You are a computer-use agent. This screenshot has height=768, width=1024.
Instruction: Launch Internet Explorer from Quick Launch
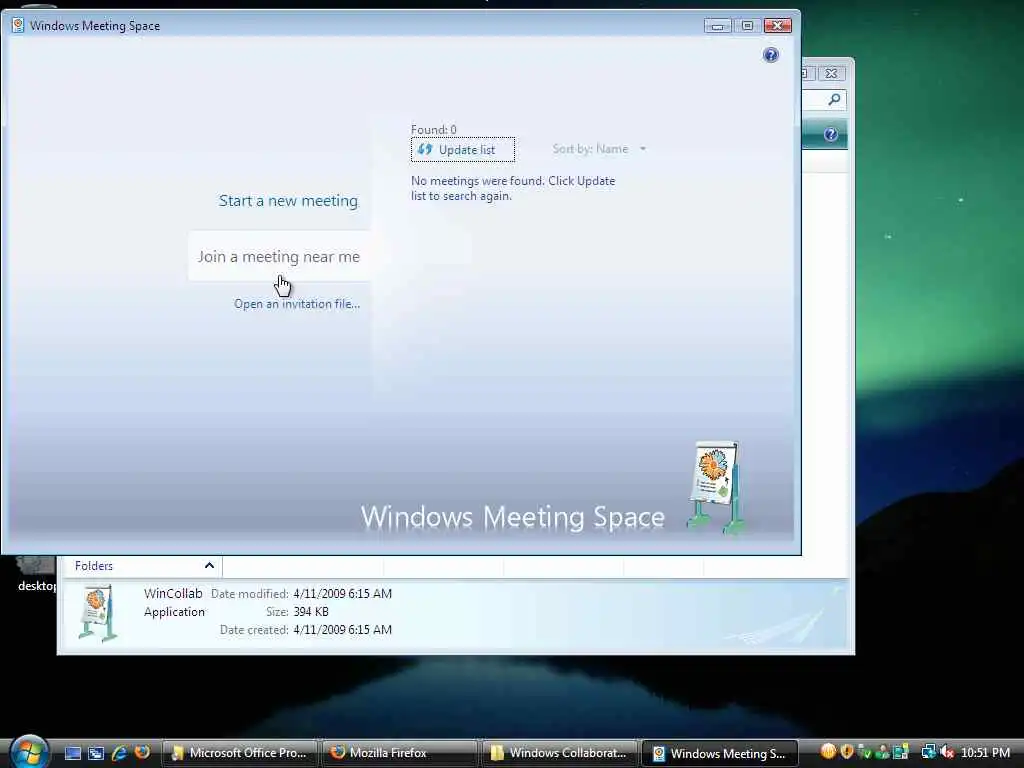point(119,753)
